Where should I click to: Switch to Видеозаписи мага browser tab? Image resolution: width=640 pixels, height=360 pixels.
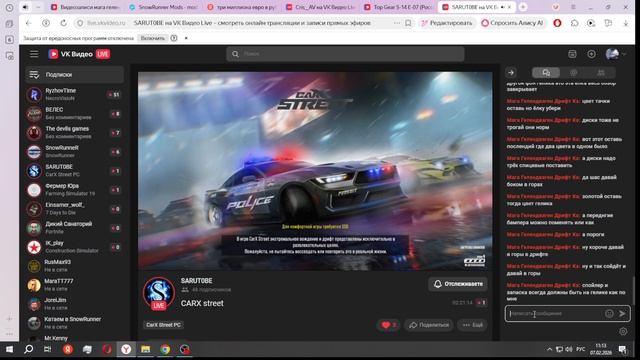click(85, 7)
